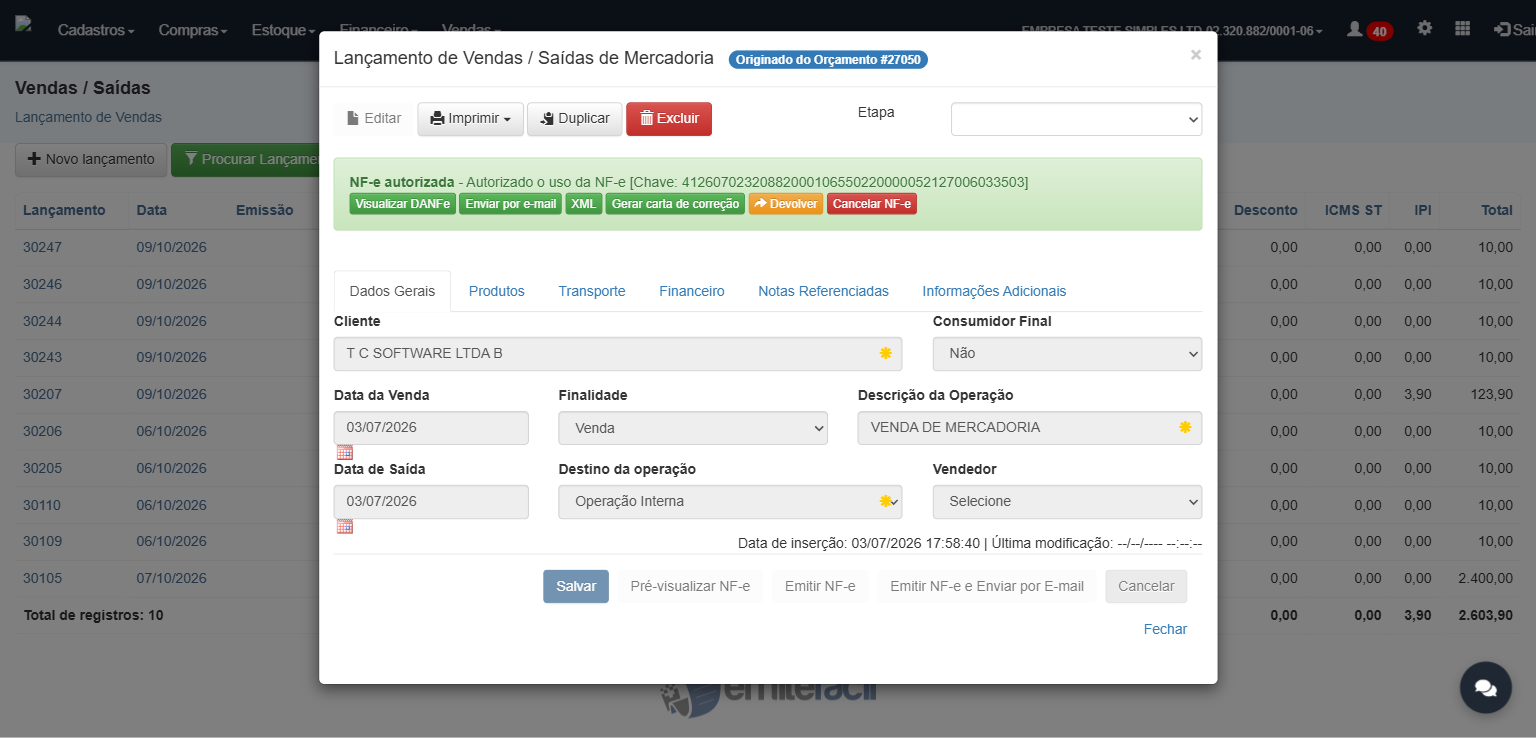Image resolution: width=1536 pixels, height=738 pixels.
Task: Click the Cliente input field
Action: (x=618, y=354)
